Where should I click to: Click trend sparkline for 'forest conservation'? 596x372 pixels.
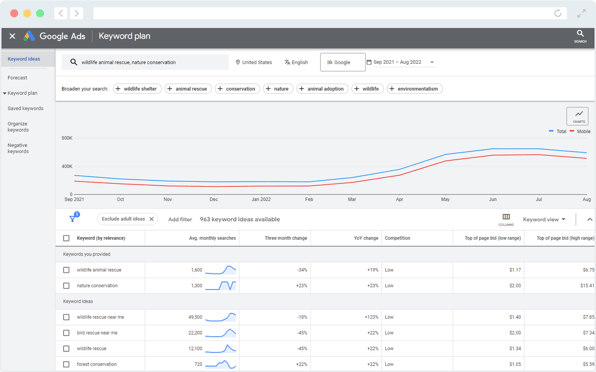tap(220, 364)
